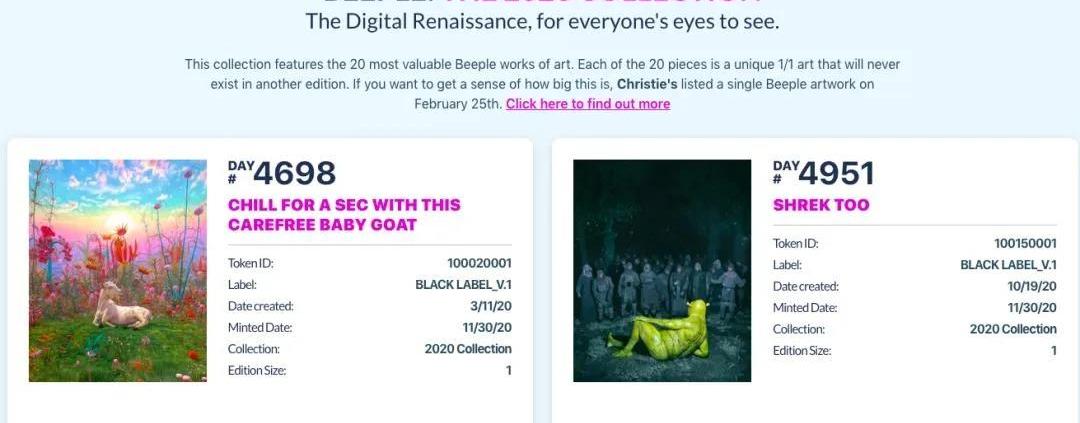The height and width of the screenshot is (423, 1080).
Task: Click Token ID value 100150001
Action: click(x=1025, y=243)
